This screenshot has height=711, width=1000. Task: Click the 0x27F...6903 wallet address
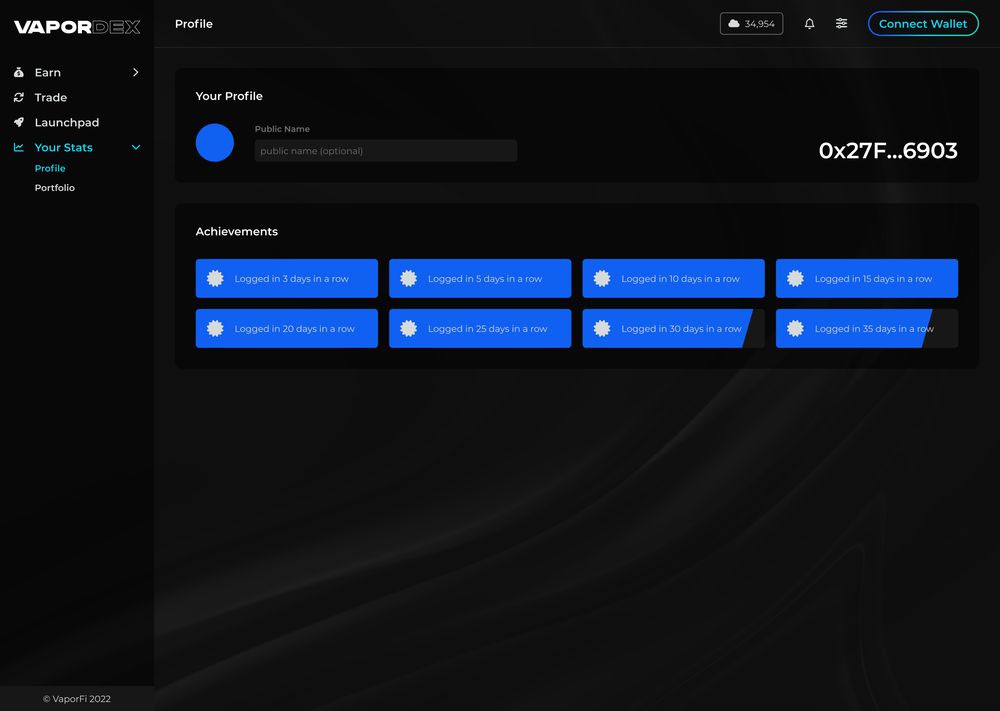887,151
